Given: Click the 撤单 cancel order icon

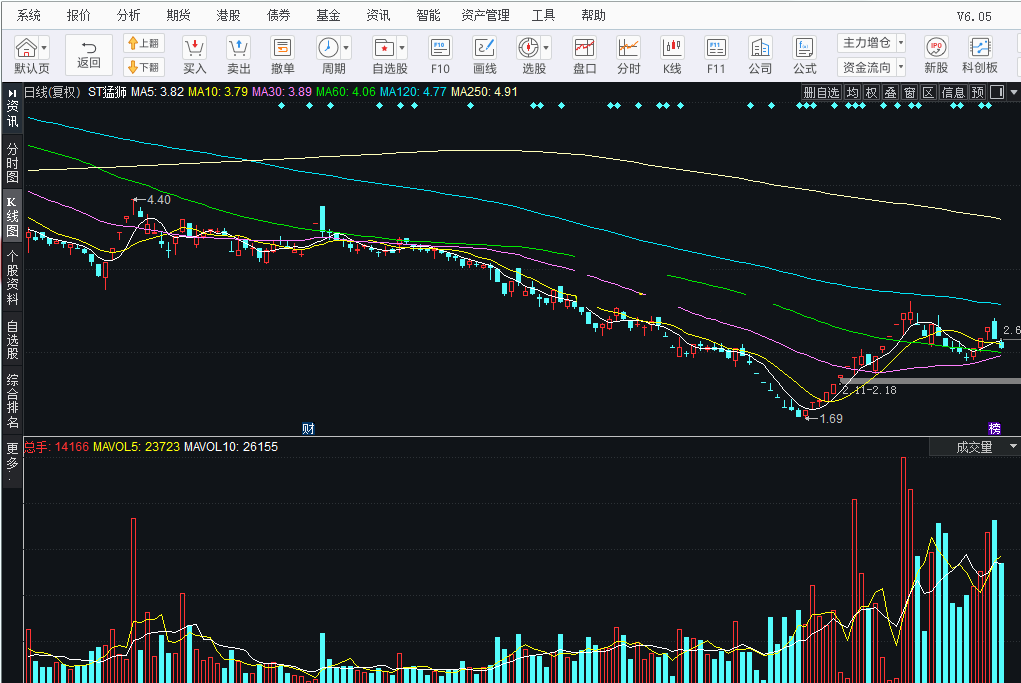Looking at the screenshot, I should tap(283, 48).
